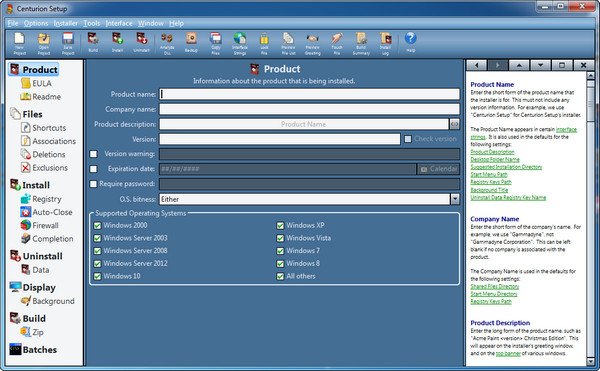600x371 pixels.
Task: Click the Touch File toolbar icon
Action: tap(337, 43)
